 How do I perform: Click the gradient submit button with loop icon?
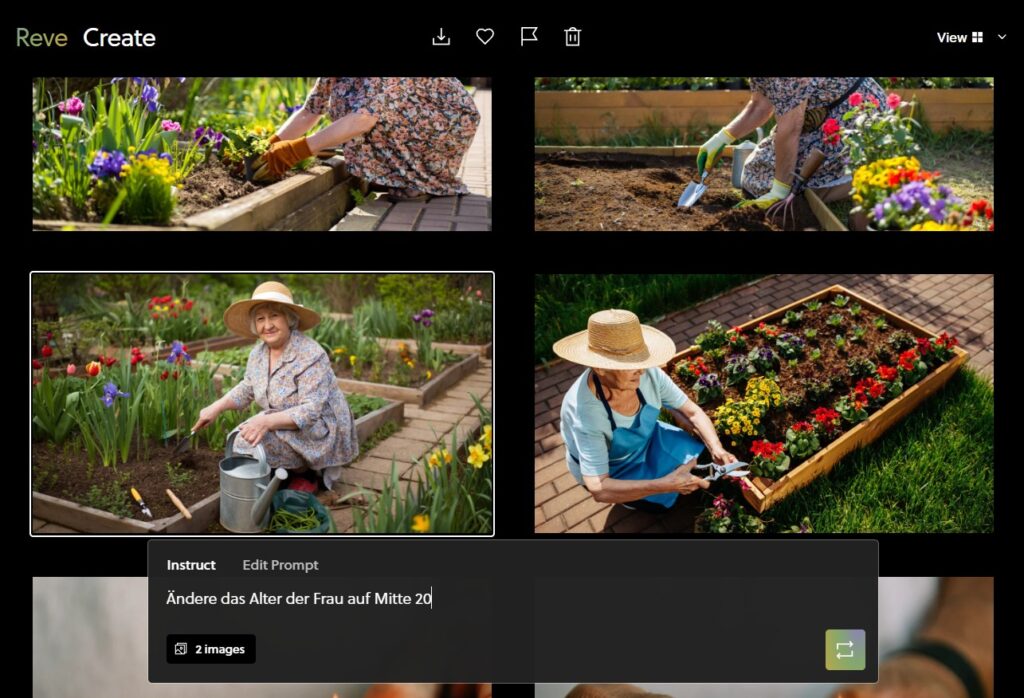[x=845, y=649]
